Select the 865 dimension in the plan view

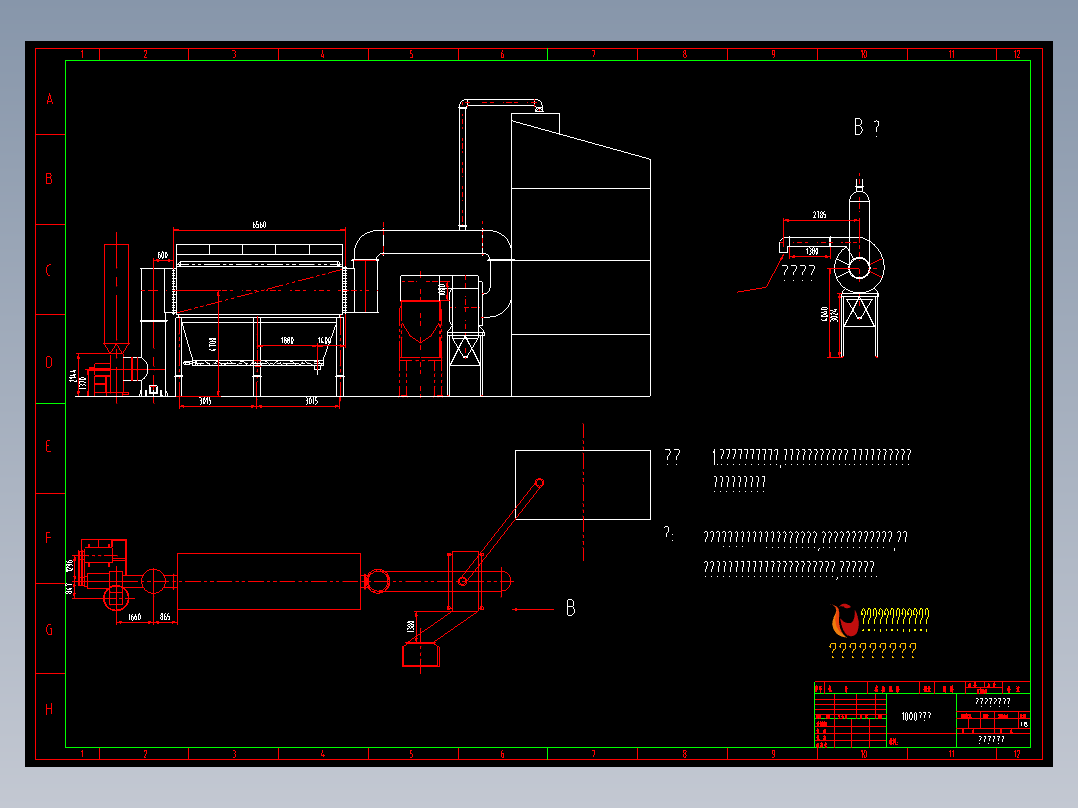coord(165,617)
